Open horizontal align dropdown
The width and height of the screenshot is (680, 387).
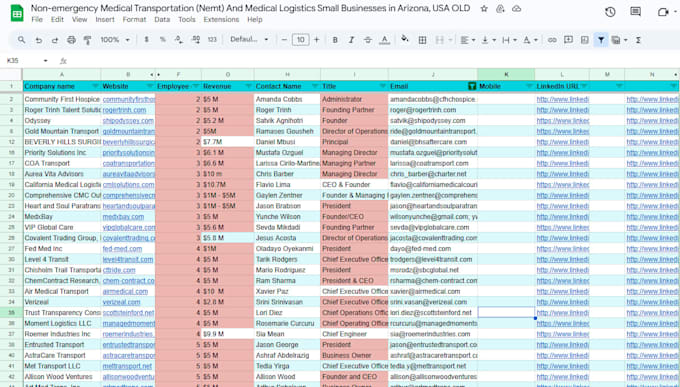click(x=467, y=40)
